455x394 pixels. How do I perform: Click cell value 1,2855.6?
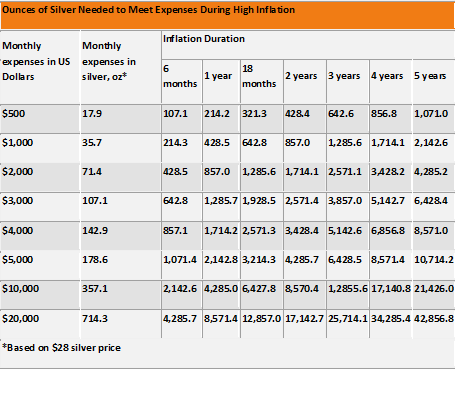(x=348, y=289)
